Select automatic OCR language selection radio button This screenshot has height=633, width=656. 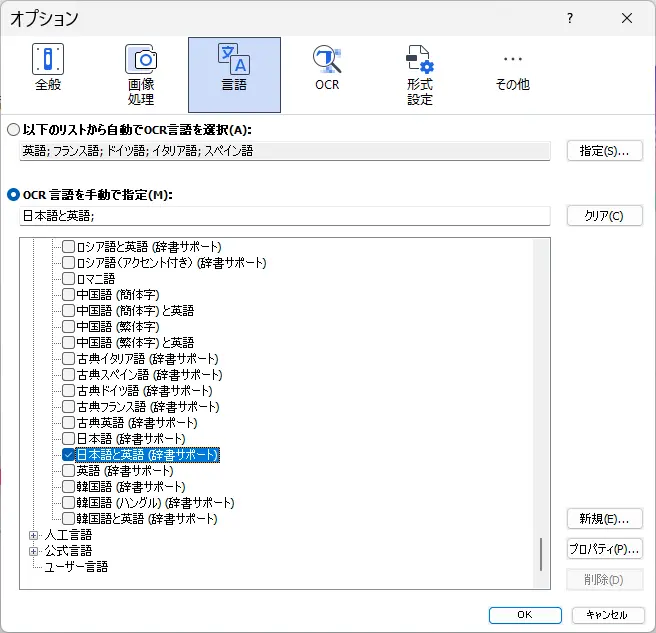[13, 130]
